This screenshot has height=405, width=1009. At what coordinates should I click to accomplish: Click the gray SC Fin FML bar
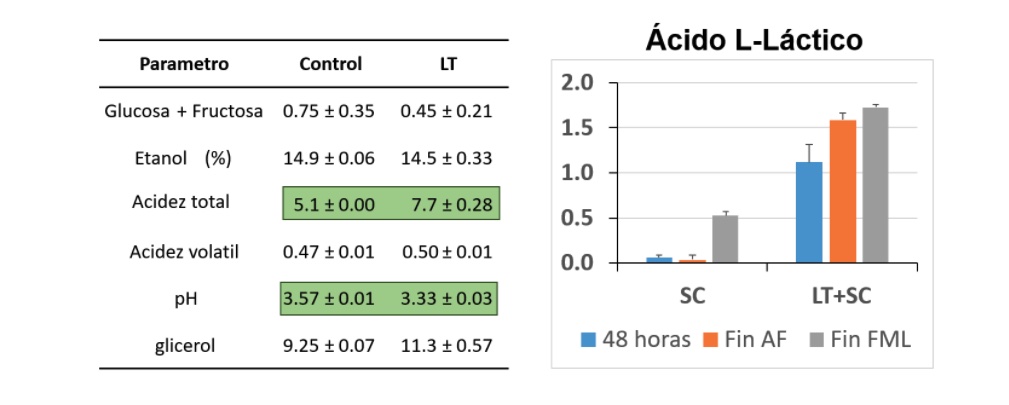[x=725, y=239]
